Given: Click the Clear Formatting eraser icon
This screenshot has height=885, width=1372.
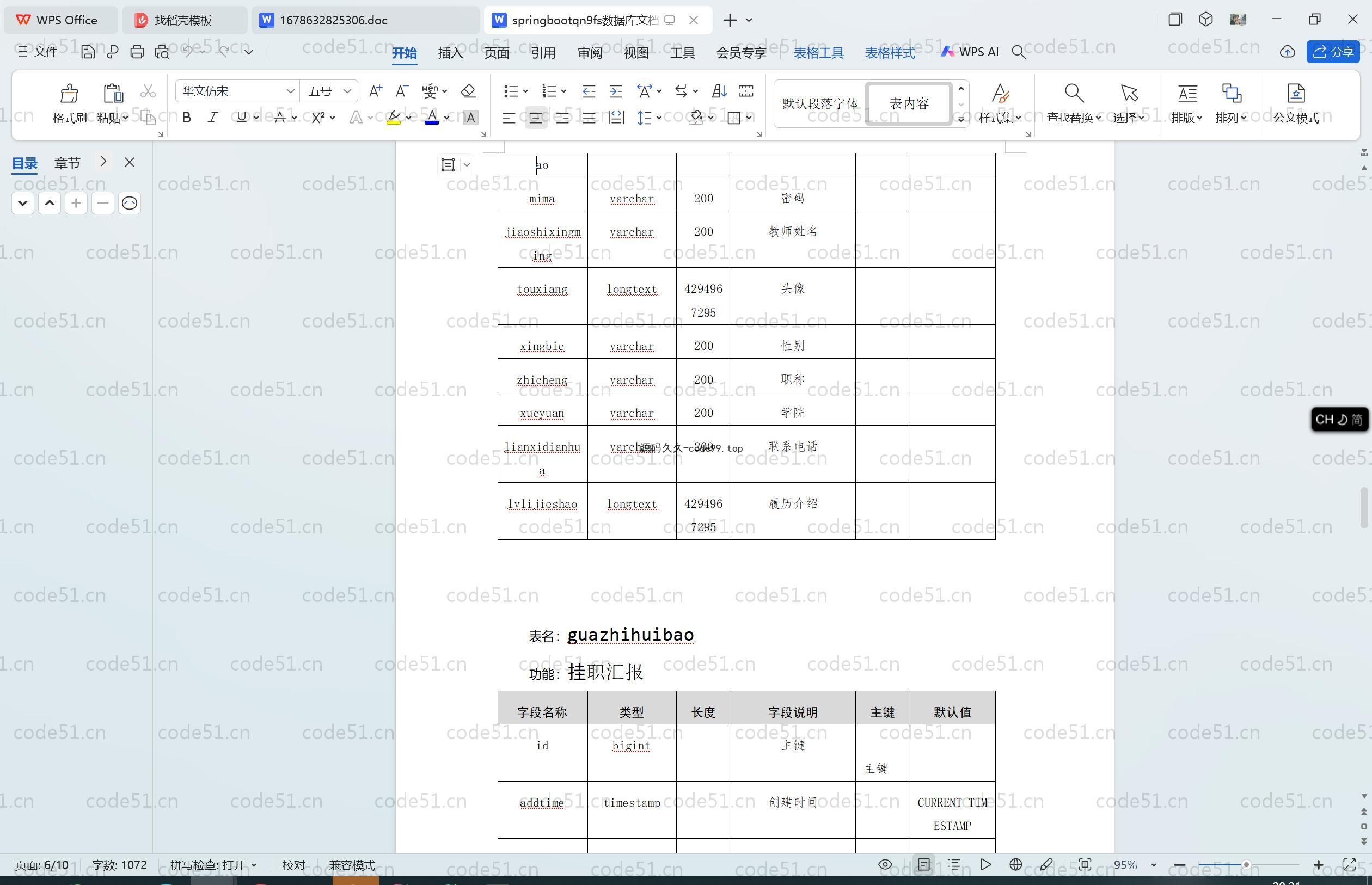Looking at the screenshot, I should pos(468,91).
